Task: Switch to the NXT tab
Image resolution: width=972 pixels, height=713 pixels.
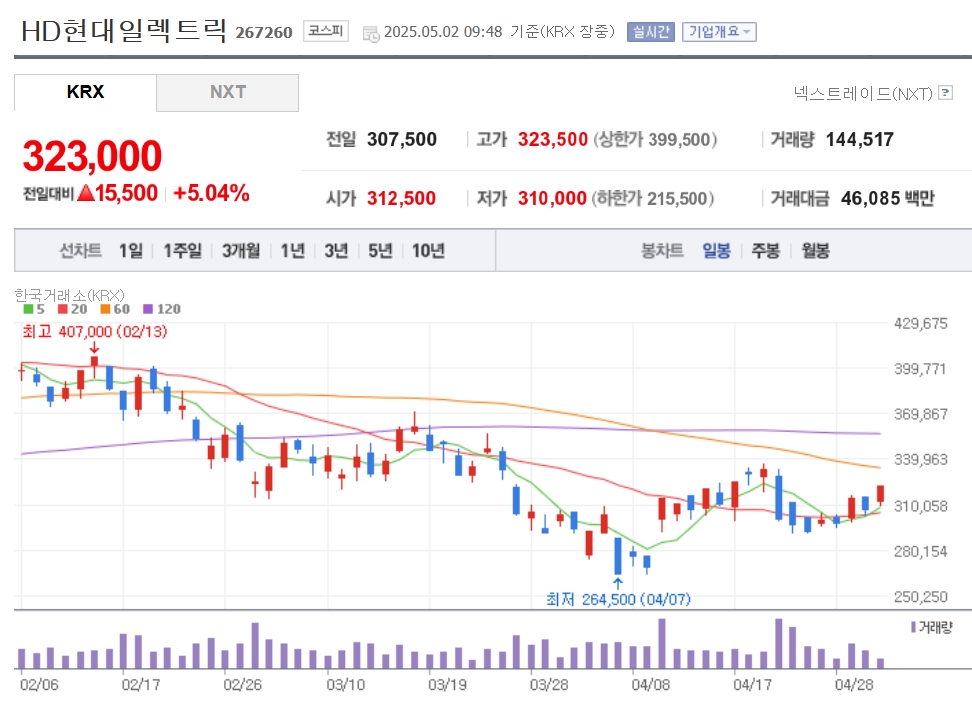Action: coord(228,92)
